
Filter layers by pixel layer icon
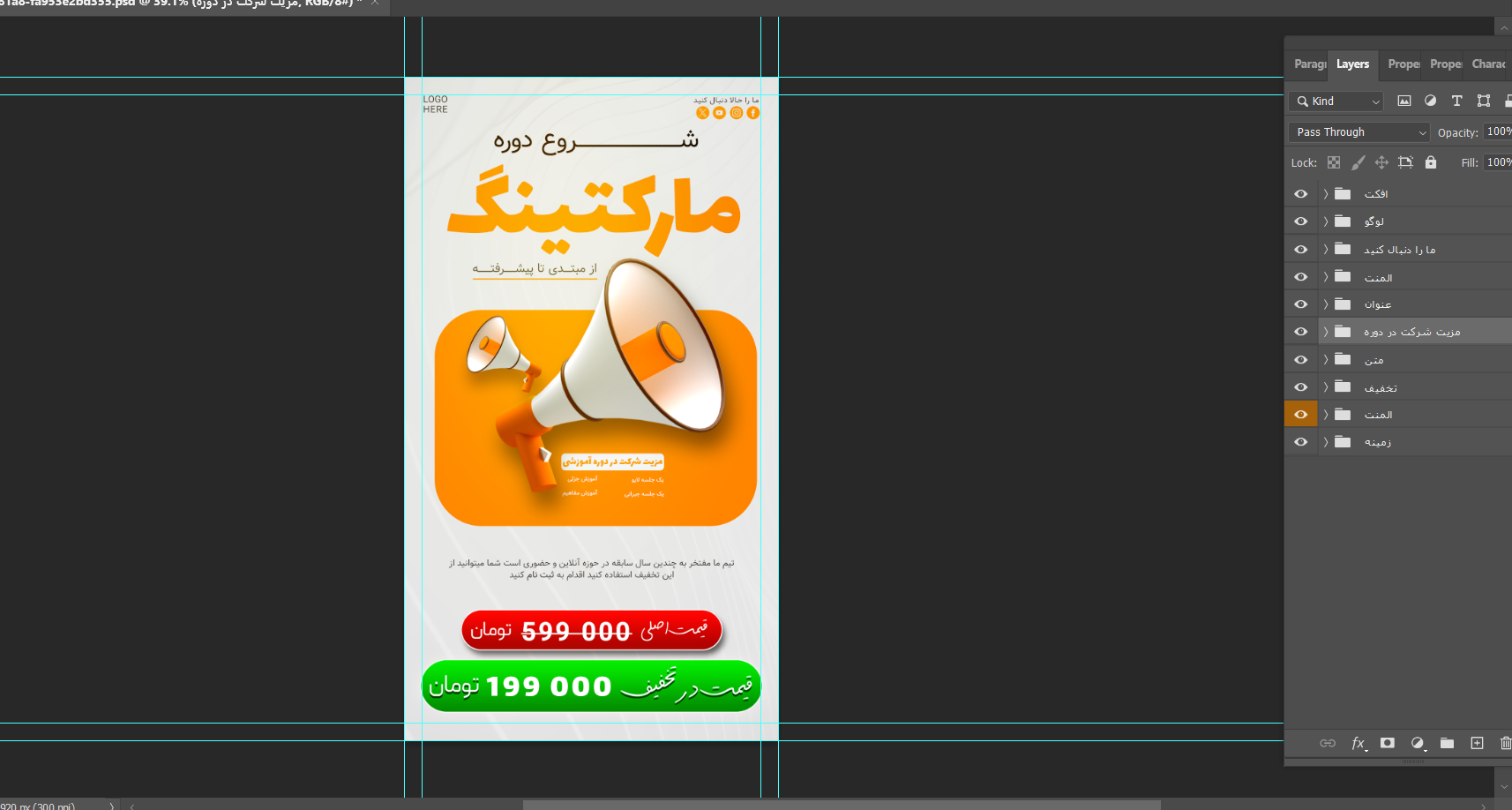[1404, 101]
